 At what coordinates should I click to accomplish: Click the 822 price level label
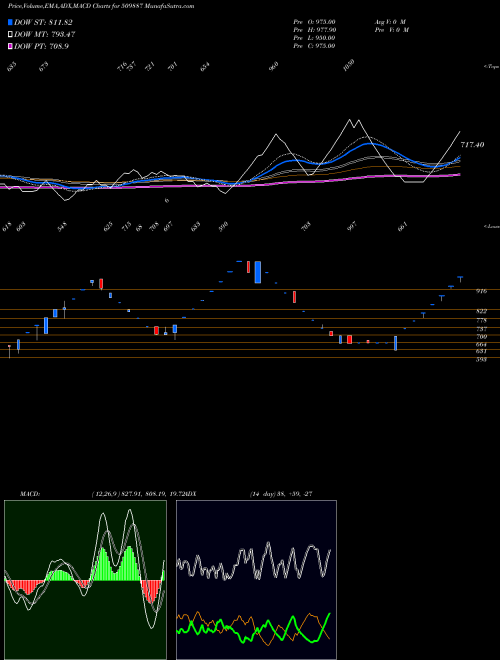(481, 311)
